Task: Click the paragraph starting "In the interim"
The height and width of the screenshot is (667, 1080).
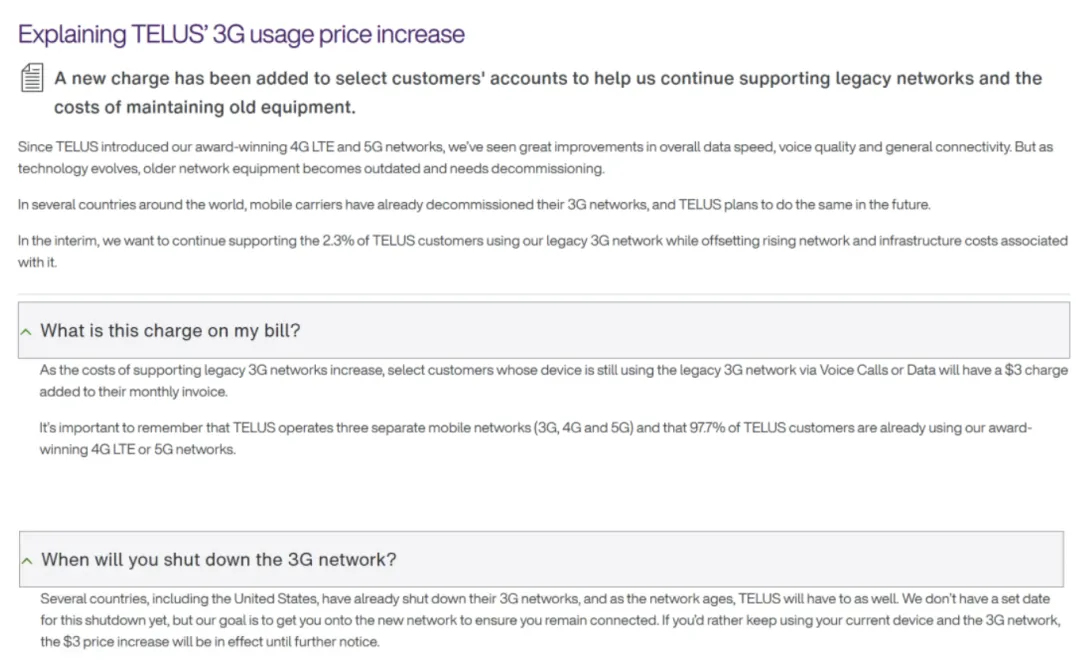Action: tap(543, 251)
